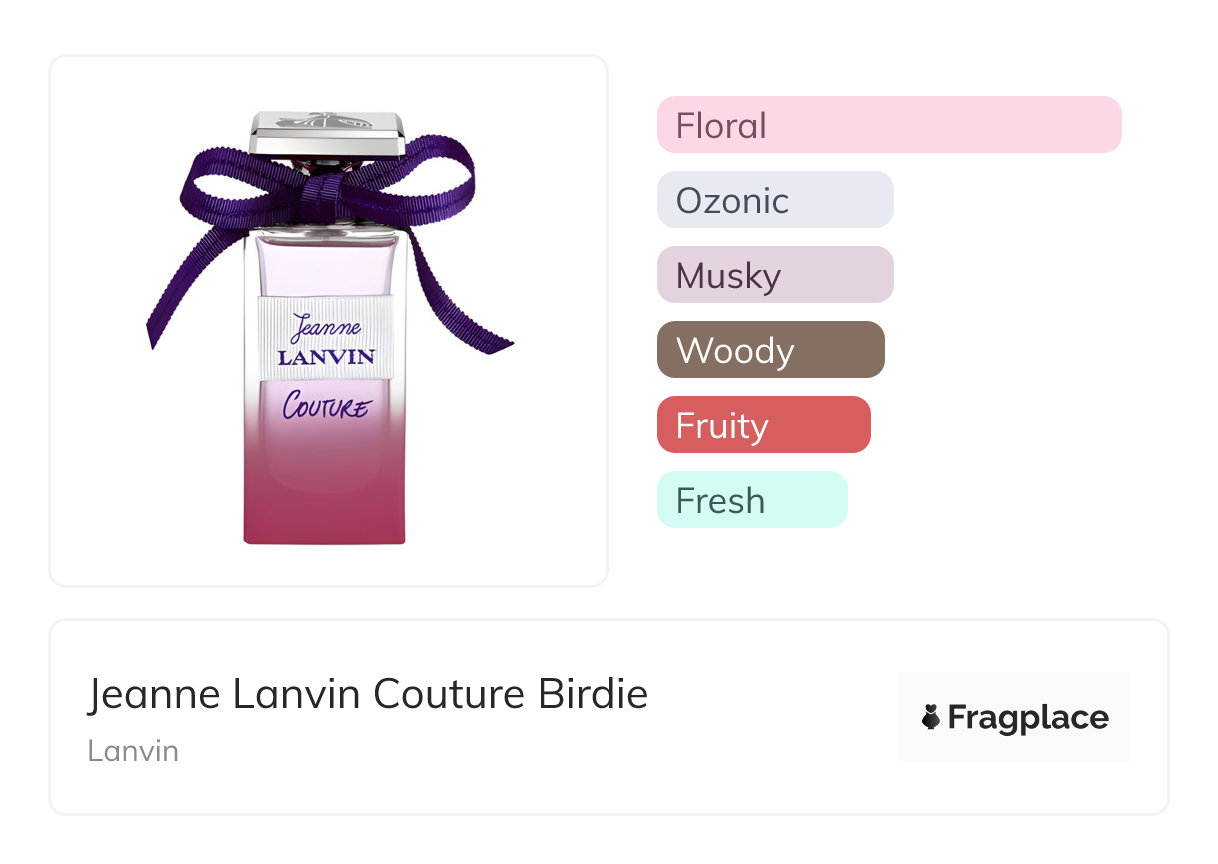Viewport: 1218px width, 864px height.
Task: Click the clear upper glass of bottle
Action: 325,265
